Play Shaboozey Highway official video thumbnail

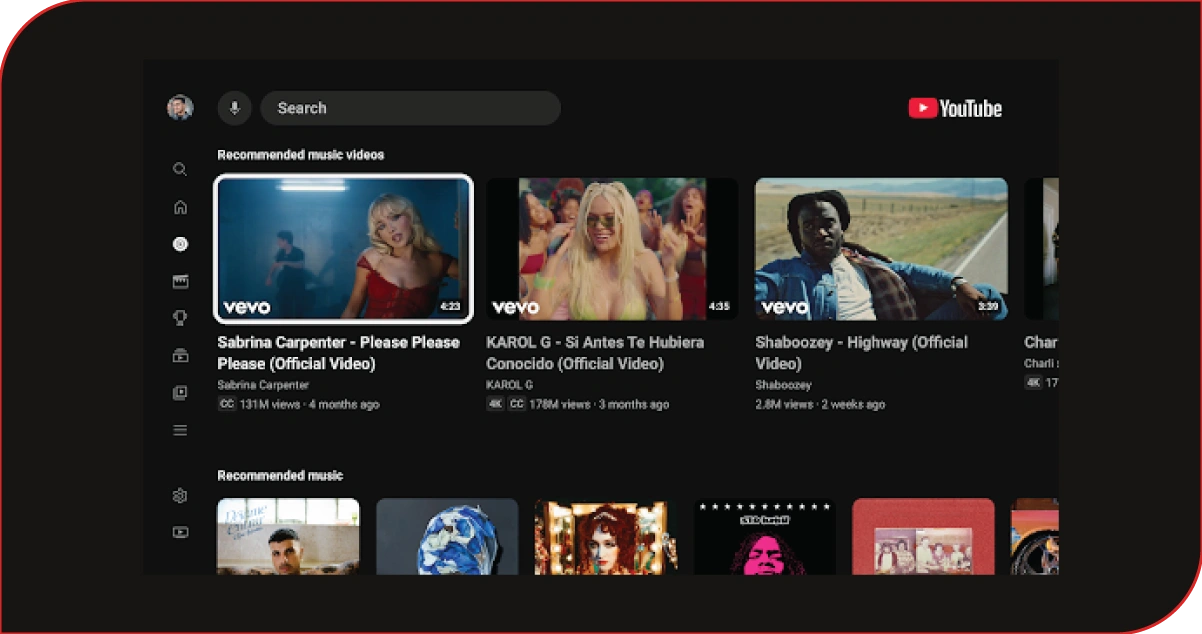pos(881,249)
